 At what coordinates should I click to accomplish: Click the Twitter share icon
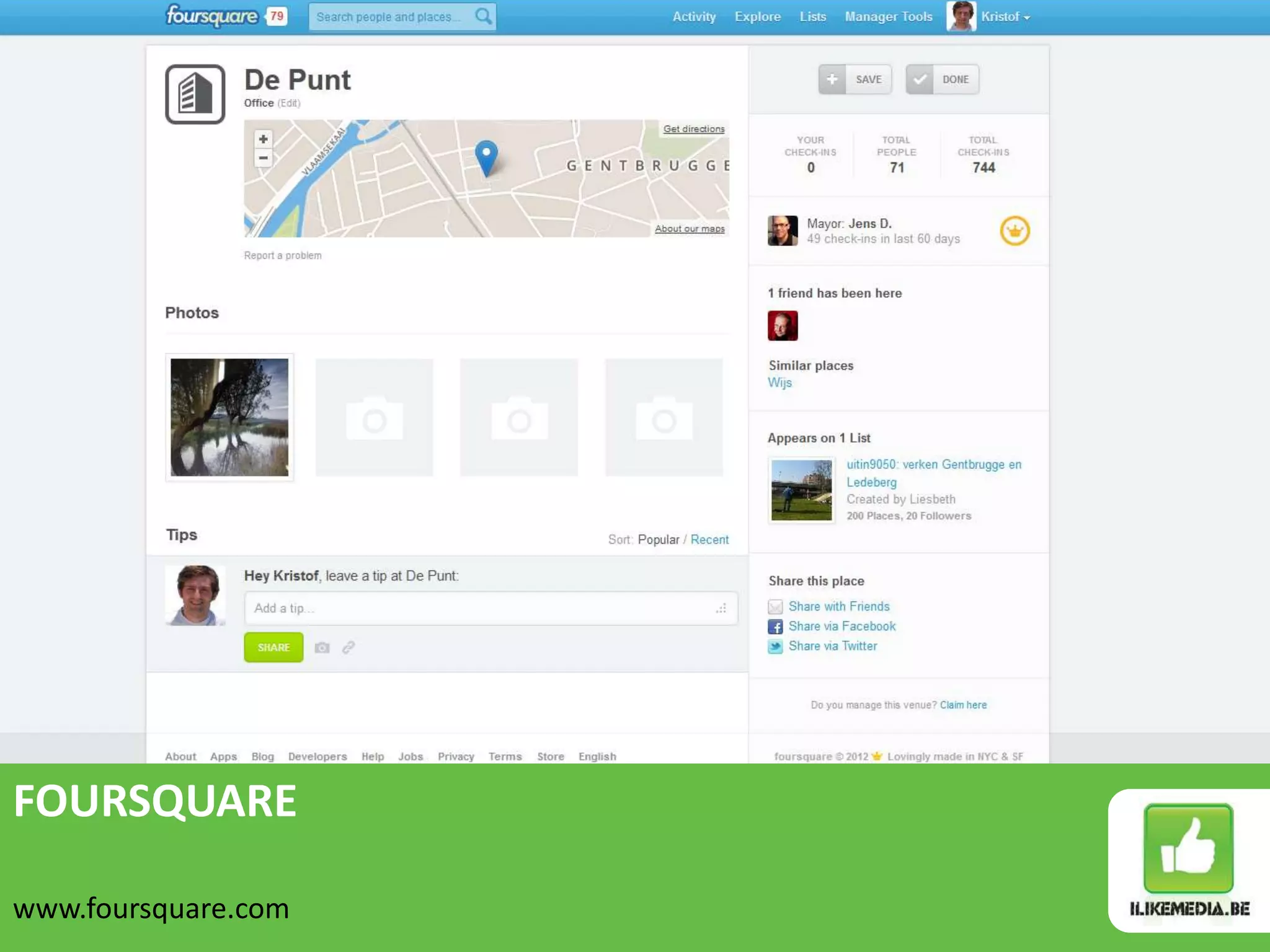point(775,646)
